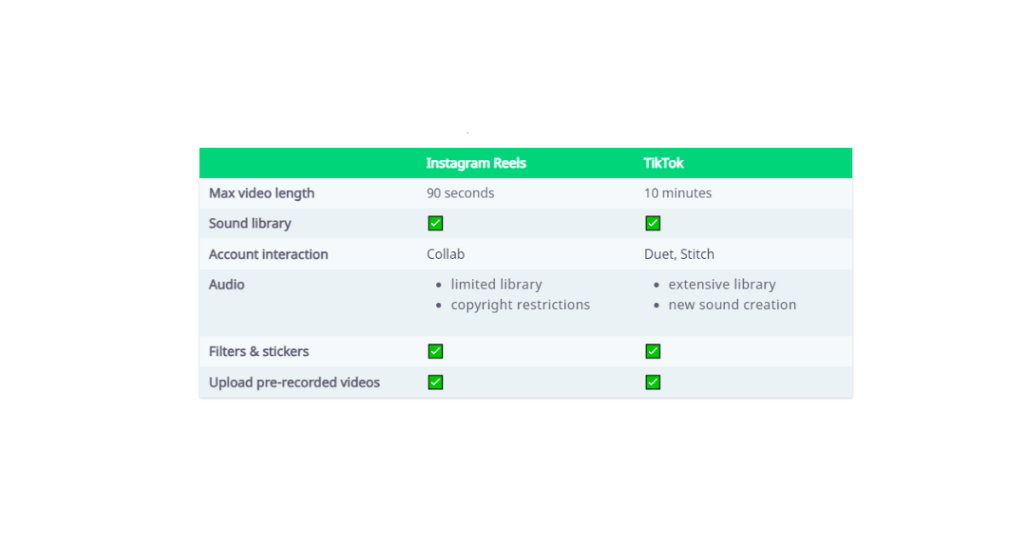
Task: Click the Audio row label
Action: click(x=227, y=284)
